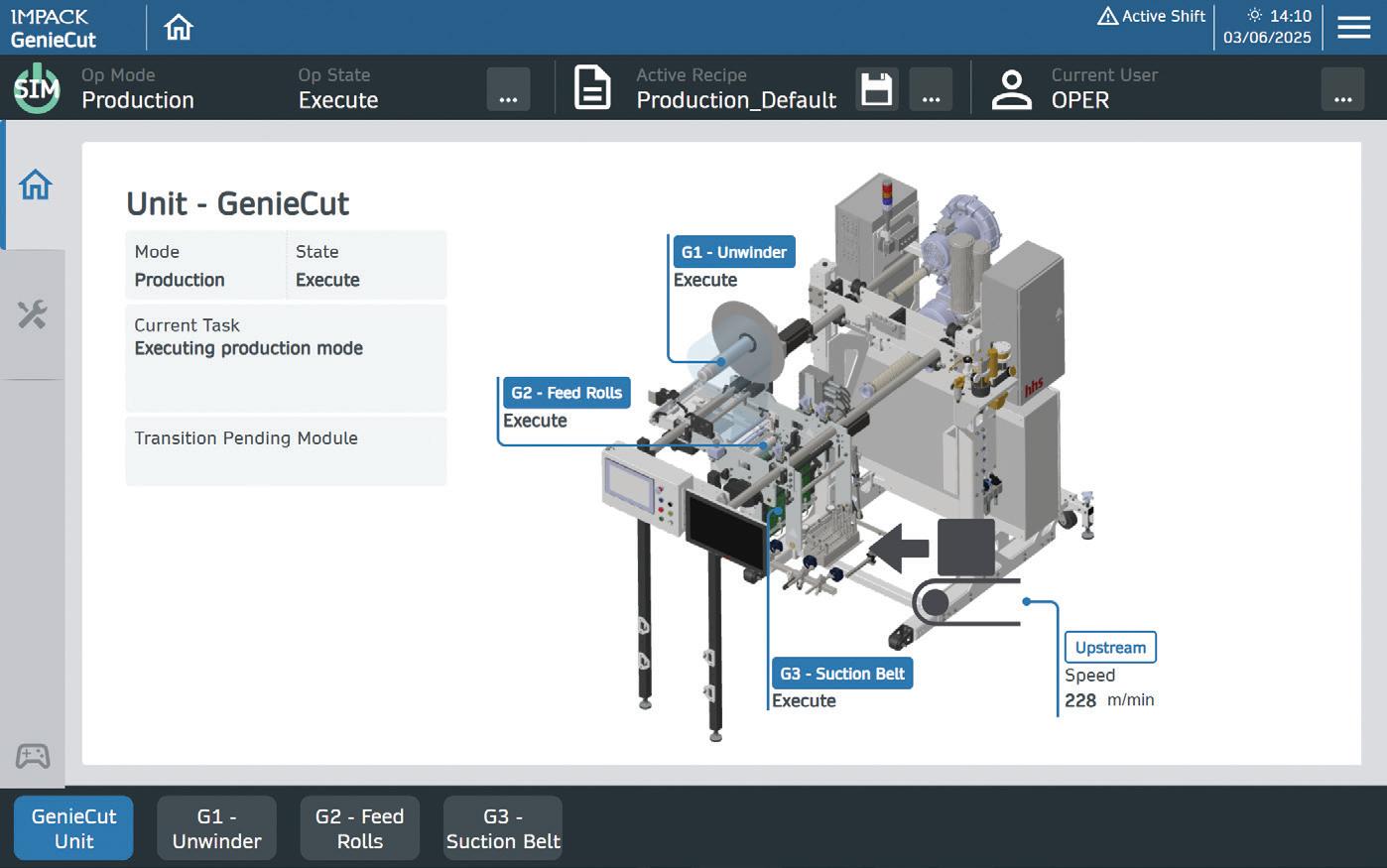Viewport: 1387px width, 868px height.
Task: Click the Upstream label button
Action: [x=1110, y=648]
